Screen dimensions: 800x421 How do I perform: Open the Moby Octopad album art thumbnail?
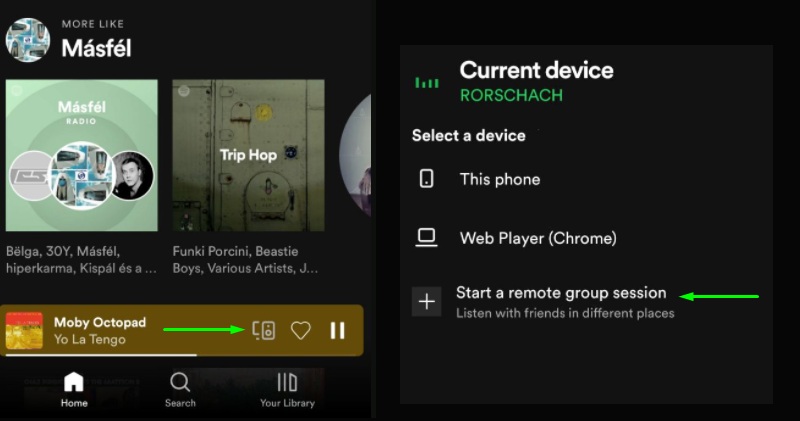click(x=24, y=331)
